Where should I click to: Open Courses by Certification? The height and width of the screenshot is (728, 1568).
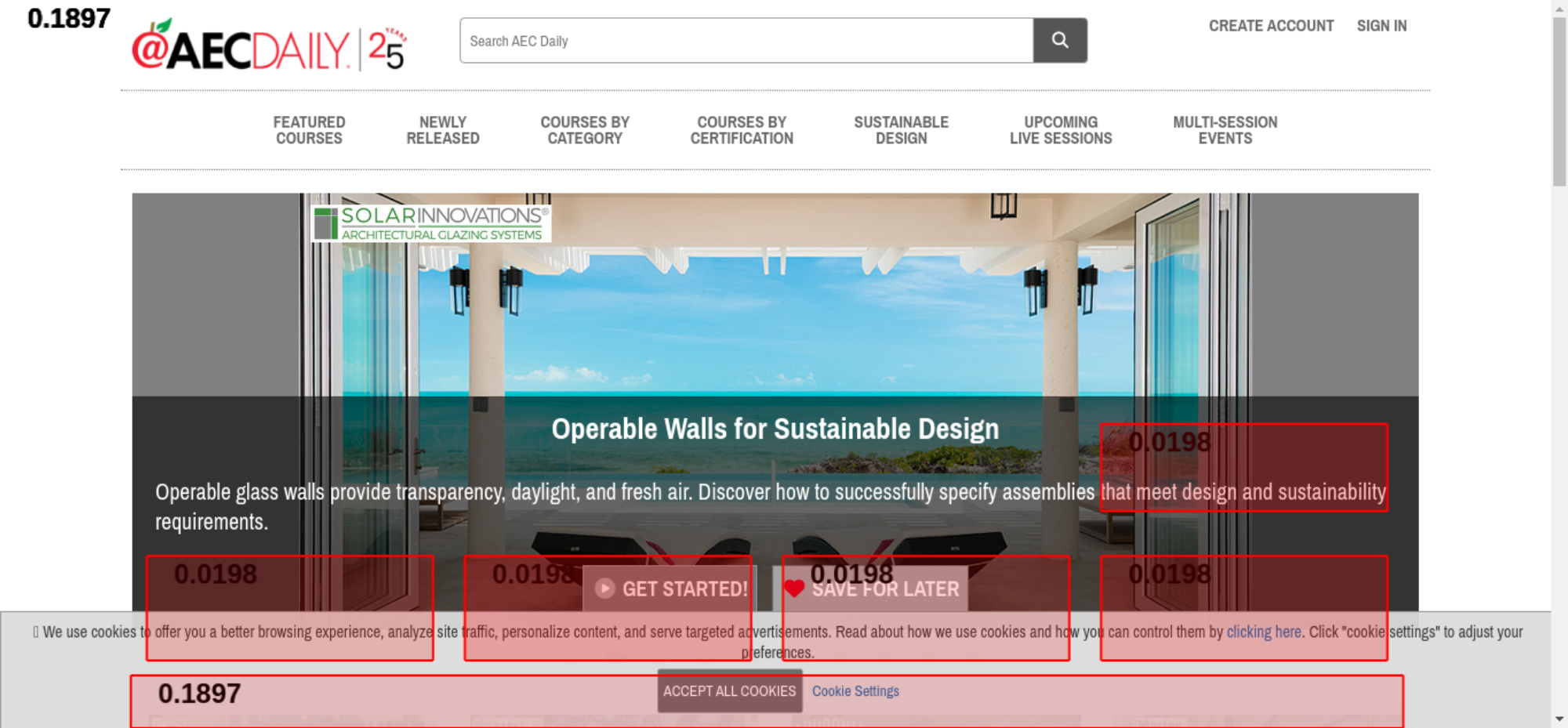(x=741, y=130)
